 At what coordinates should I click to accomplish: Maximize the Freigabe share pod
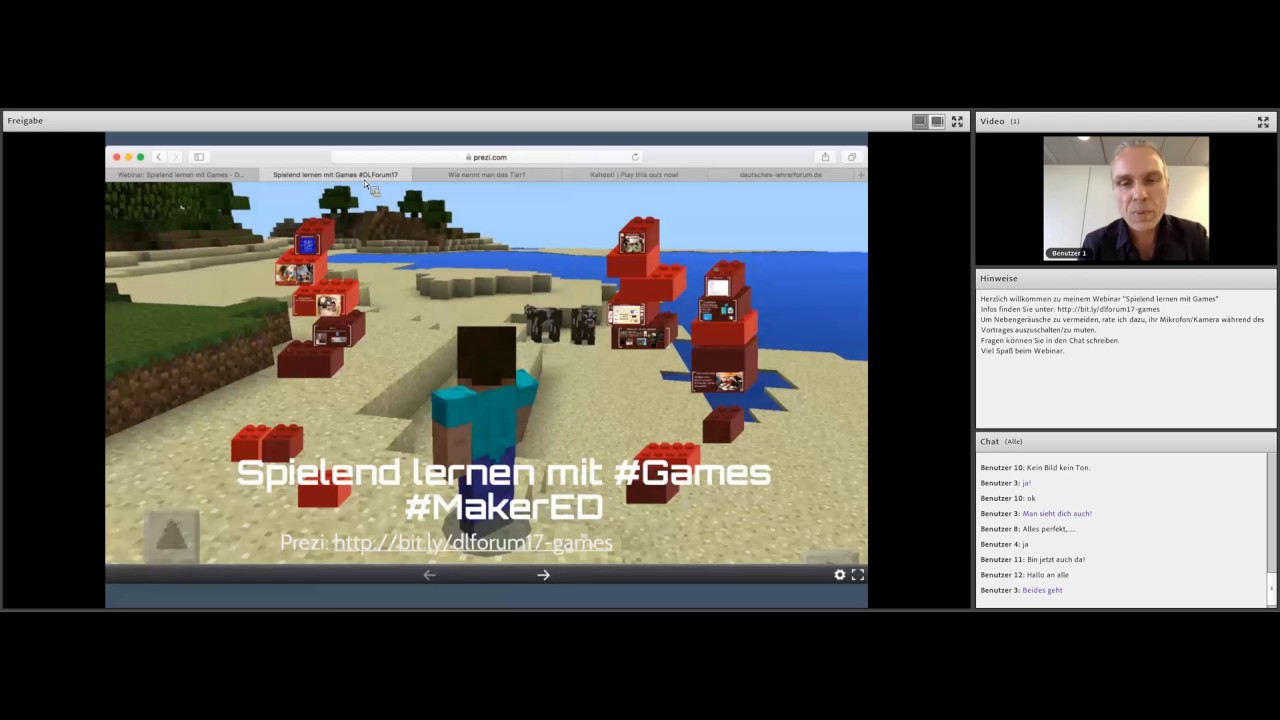[x=957, y=121]
